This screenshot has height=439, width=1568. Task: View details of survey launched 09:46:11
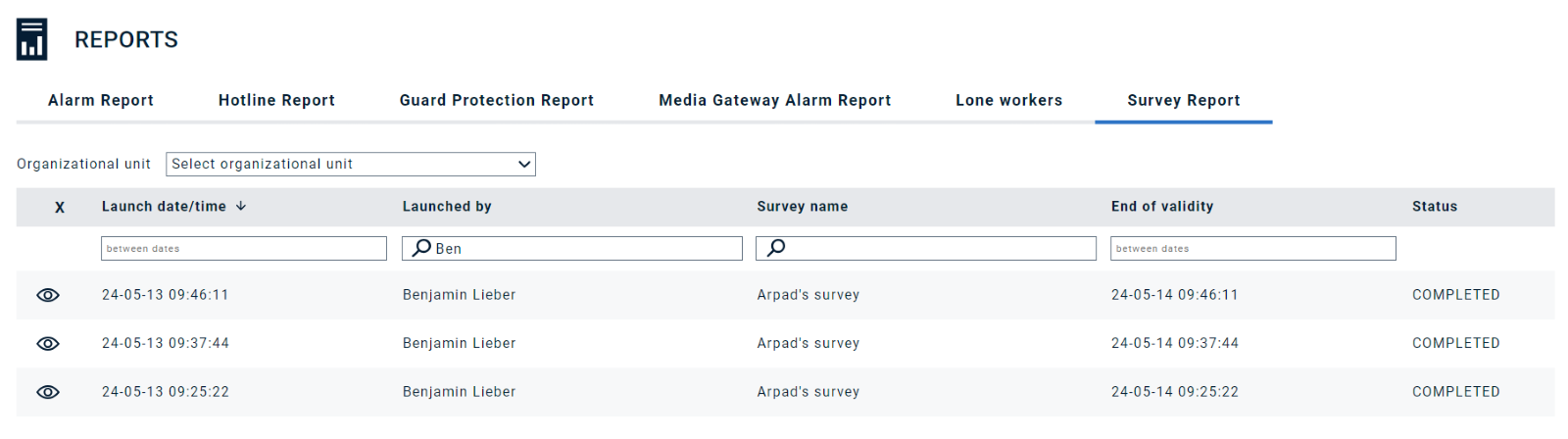tap(48, 295)
